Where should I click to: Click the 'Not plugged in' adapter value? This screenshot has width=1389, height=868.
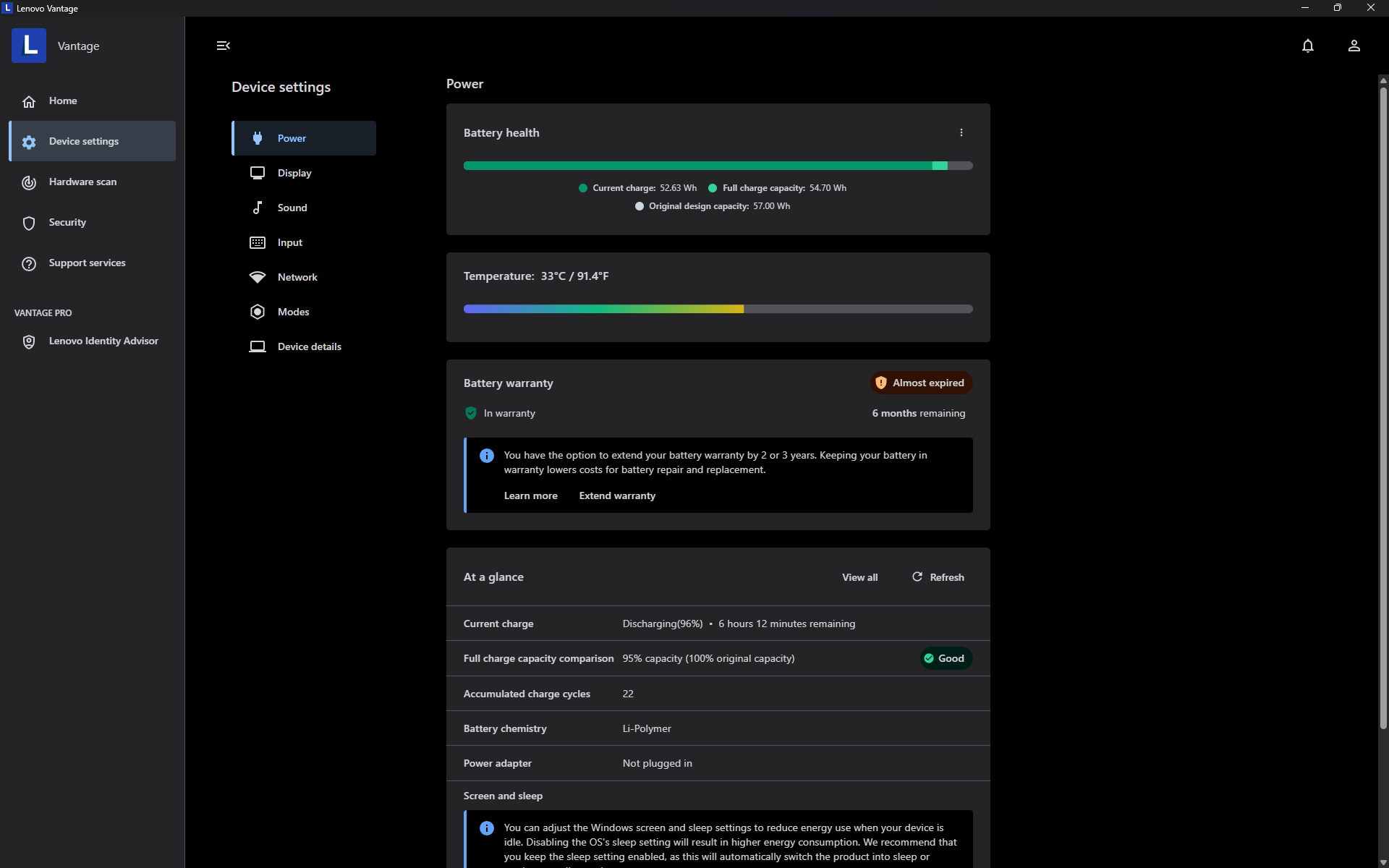(657, 763)
